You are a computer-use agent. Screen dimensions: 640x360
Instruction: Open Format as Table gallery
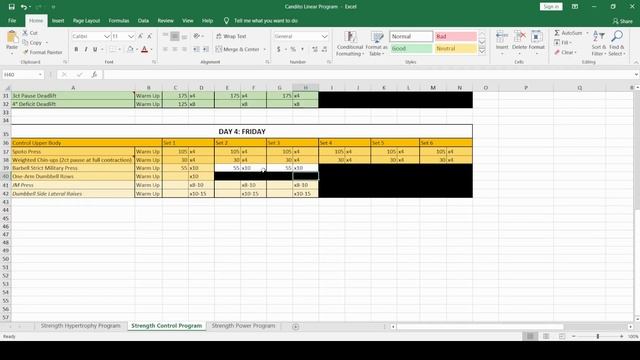coord(376,43)
